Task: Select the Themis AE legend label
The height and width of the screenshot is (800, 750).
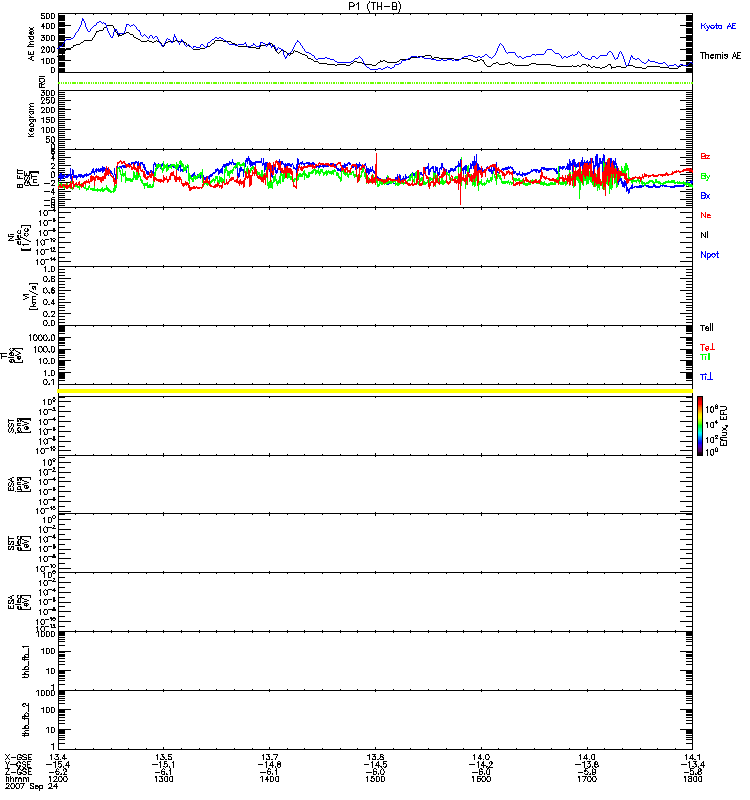Action: (720, 56)
